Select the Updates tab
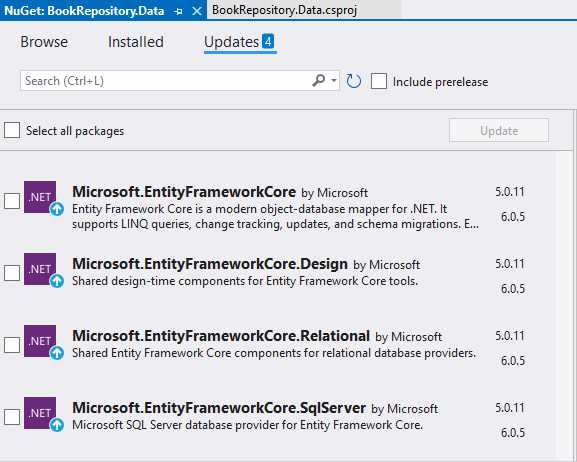The image size is (577, 462). (x=239, y=42)
